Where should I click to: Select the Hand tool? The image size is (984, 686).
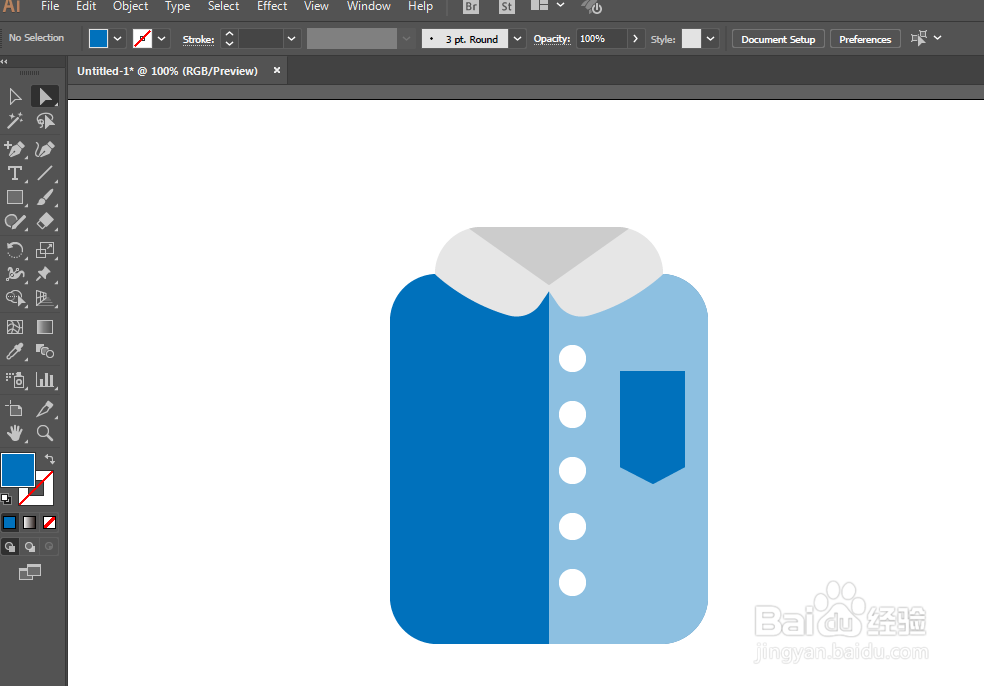pyautogui.click(x=15, y=433)
